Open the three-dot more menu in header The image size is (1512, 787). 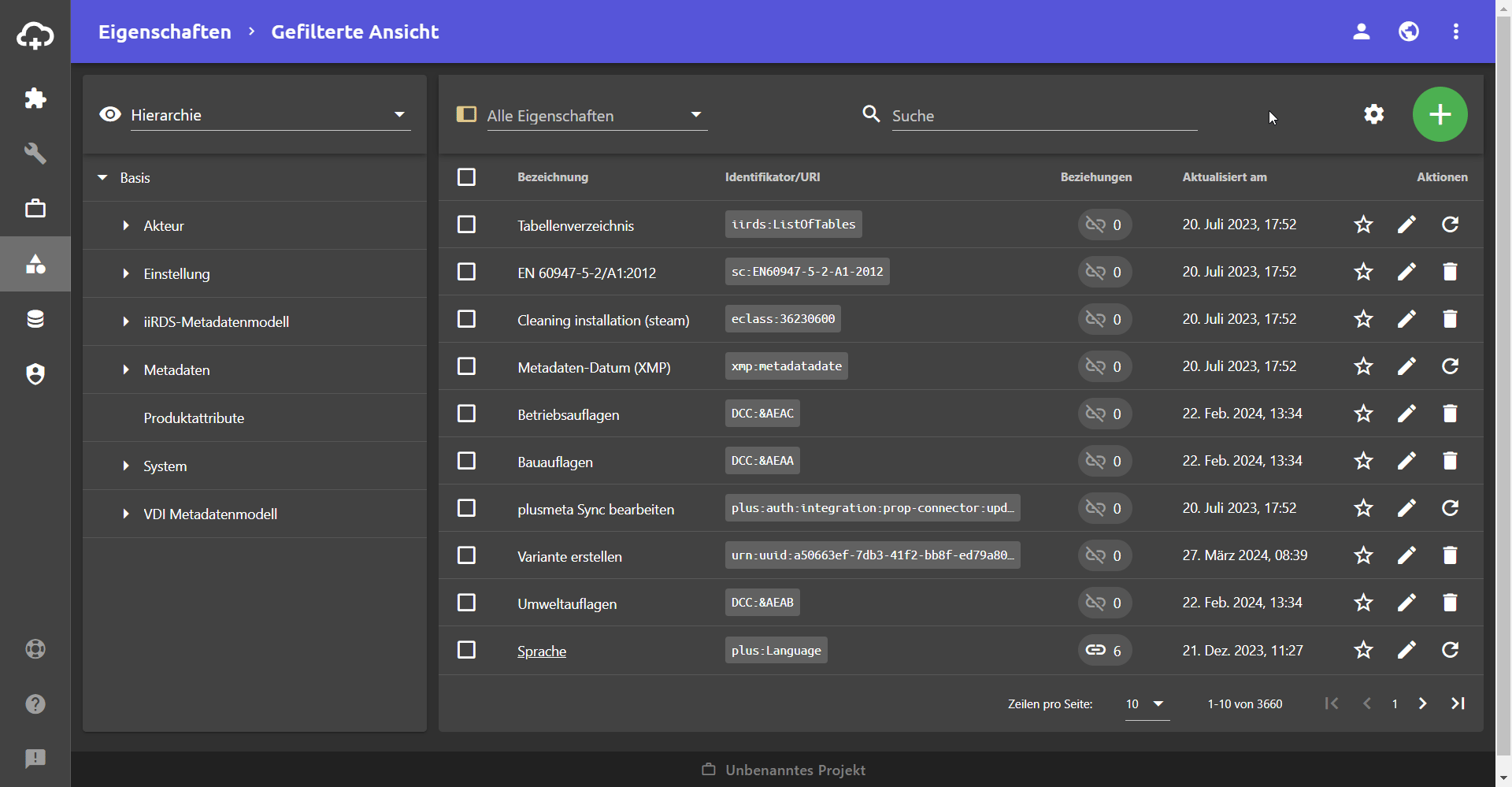tap(1456, 32)
